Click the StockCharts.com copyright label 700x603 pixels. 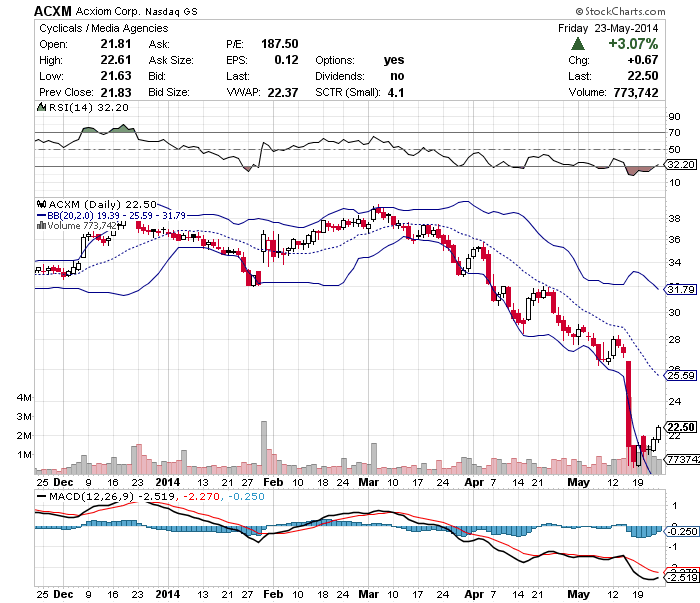pos(621,11)
